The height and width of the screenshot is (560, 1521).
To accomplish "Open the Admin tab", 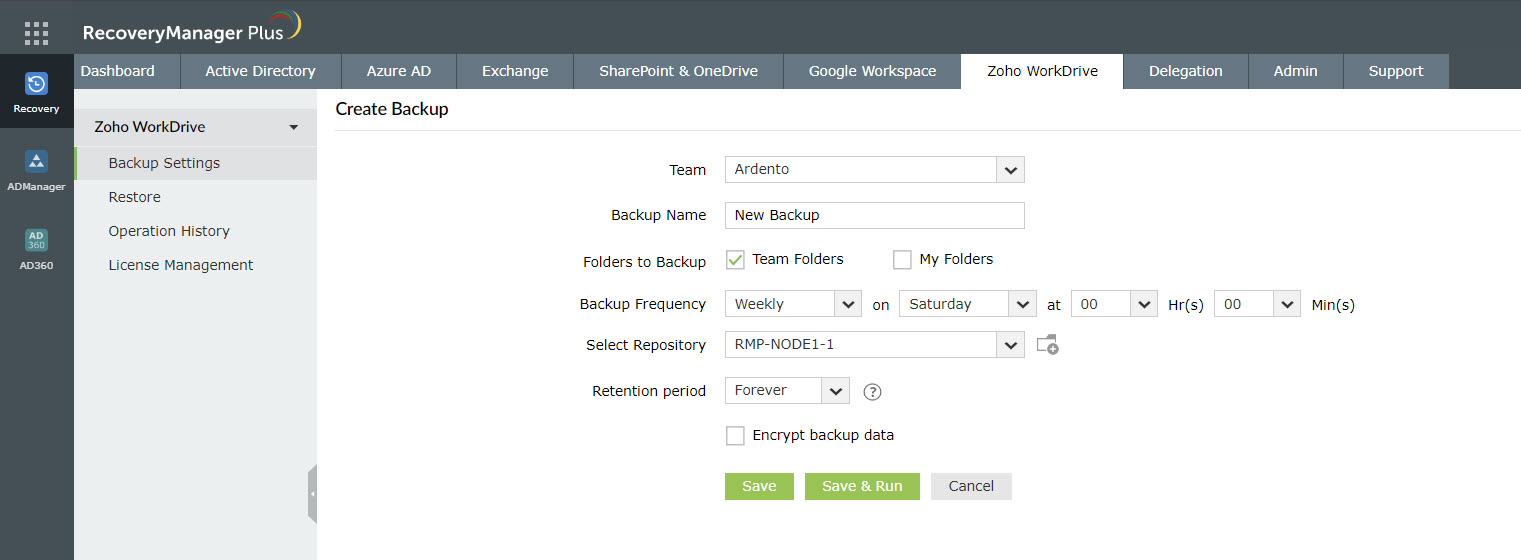I will tap(1295, 71).
